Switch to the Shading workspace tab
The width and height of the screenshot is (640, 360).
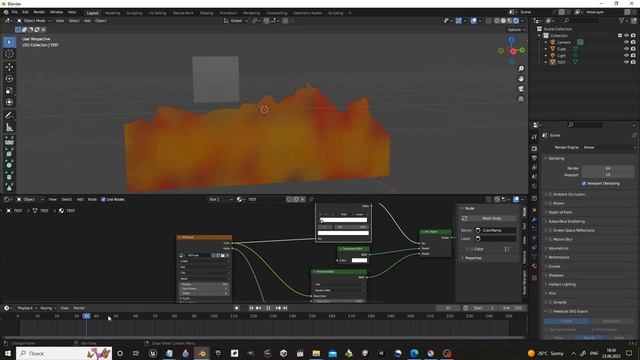click(207, 13)
